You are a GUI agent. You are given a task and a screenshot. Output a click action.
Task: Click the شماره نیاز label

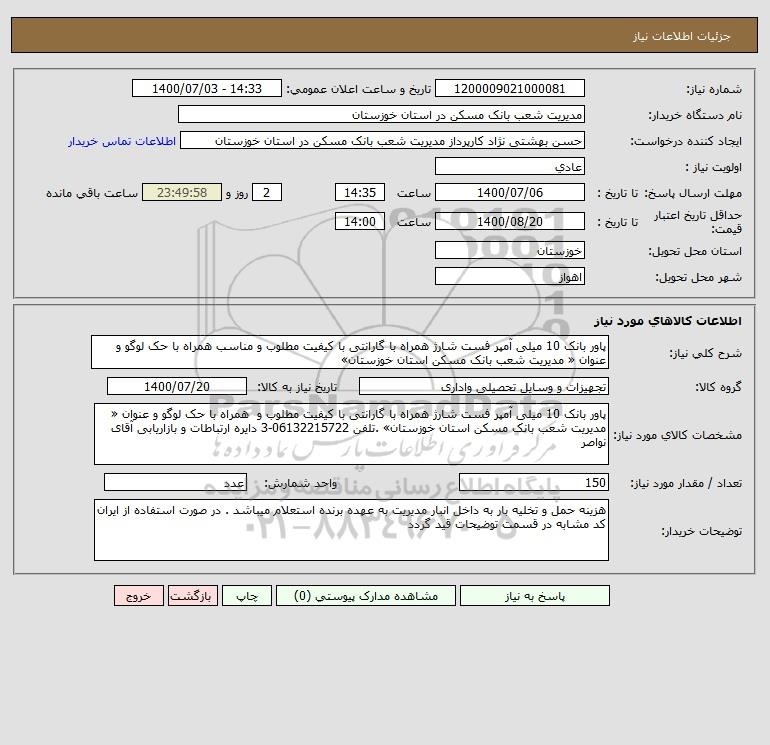714,89
